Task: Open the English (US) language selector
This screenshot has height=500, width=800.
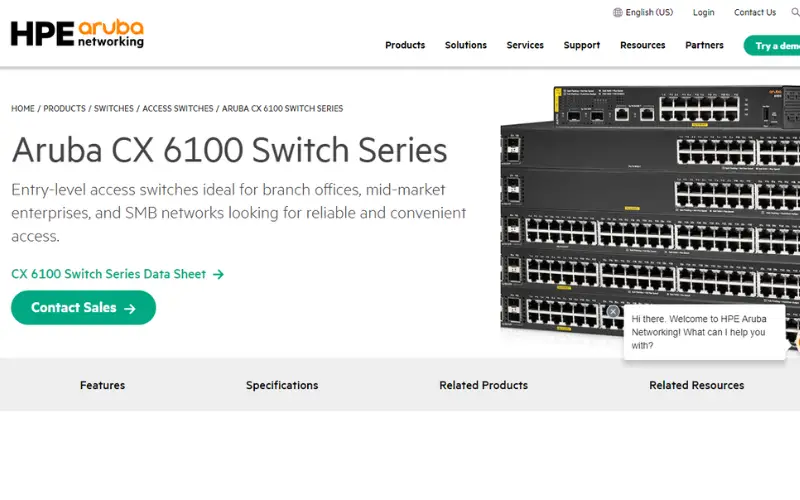Action: click(643, 12)
